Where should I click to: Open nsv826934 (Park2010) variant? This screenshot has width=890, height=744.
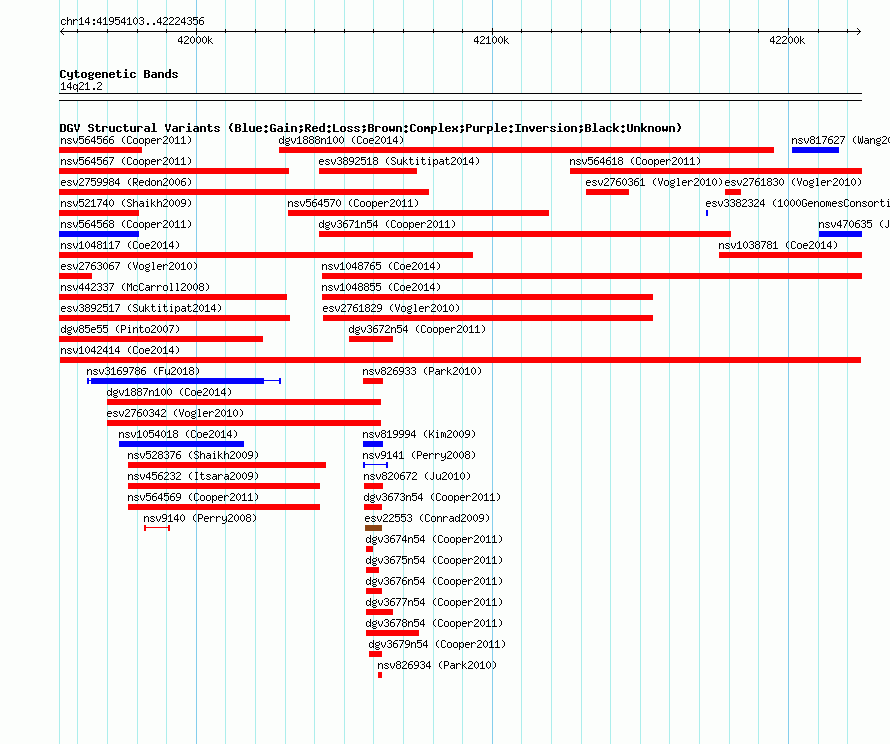436,665
